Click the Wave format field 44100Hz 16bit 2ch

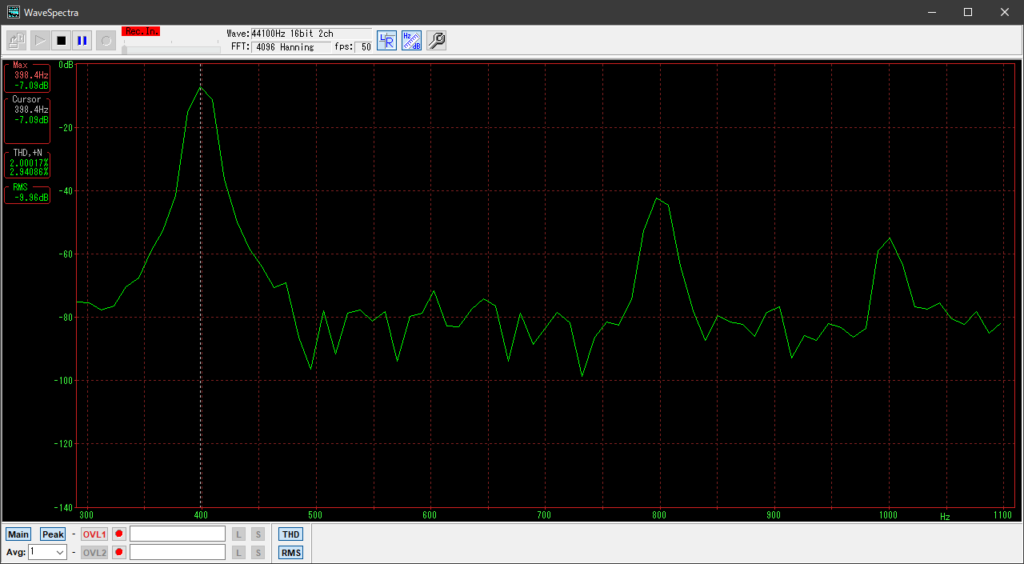(310, 33)
